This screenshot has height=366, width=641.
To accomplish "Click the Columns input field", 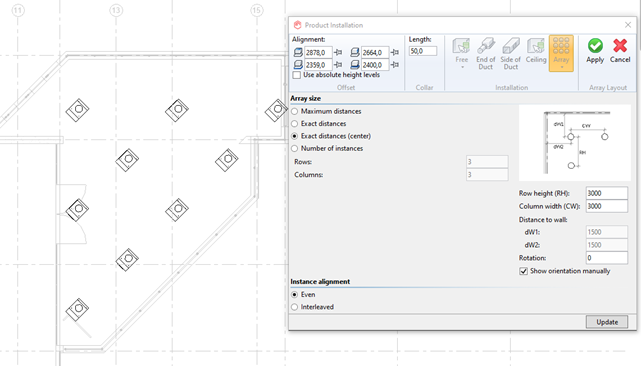I will coord(487,175).
